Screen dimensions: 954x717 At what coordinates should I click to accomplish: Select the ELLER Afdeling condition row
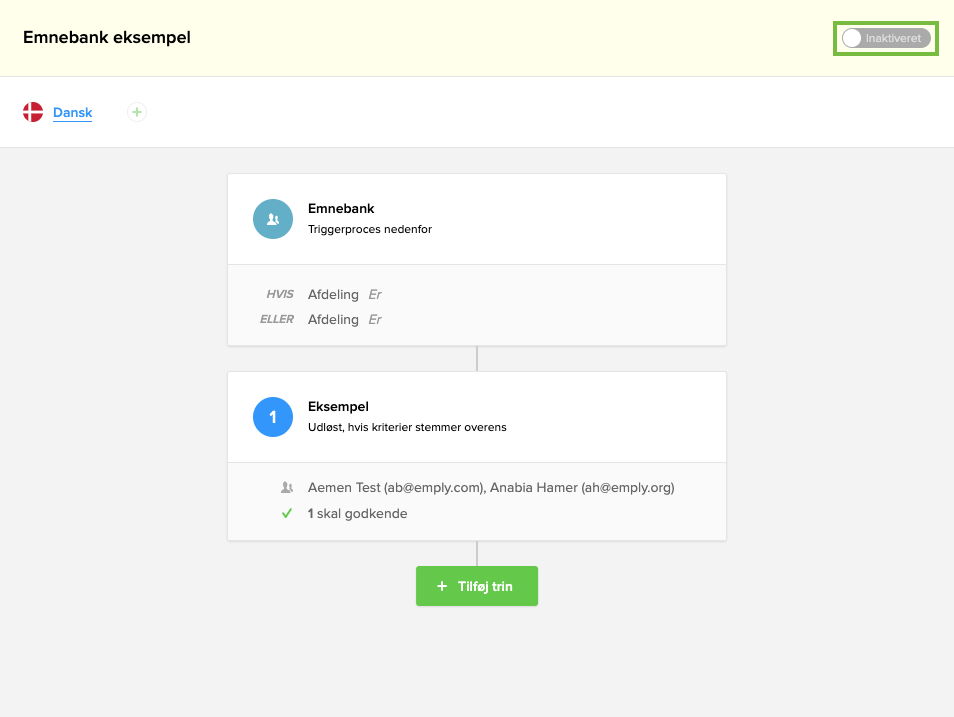333,319
